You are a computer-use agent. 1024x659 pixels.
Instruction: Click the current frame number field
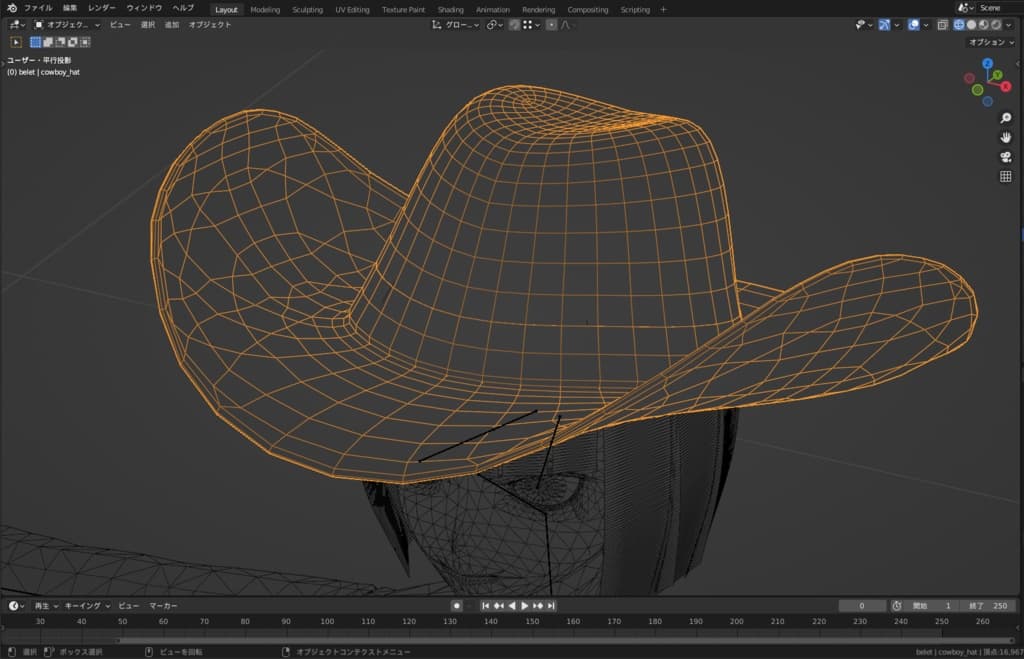pos(862,606)
